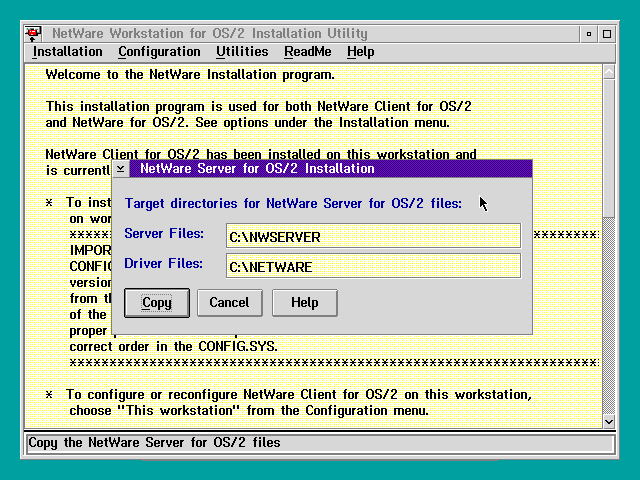Open the main window system menu icon

click(x=33, y=33)
